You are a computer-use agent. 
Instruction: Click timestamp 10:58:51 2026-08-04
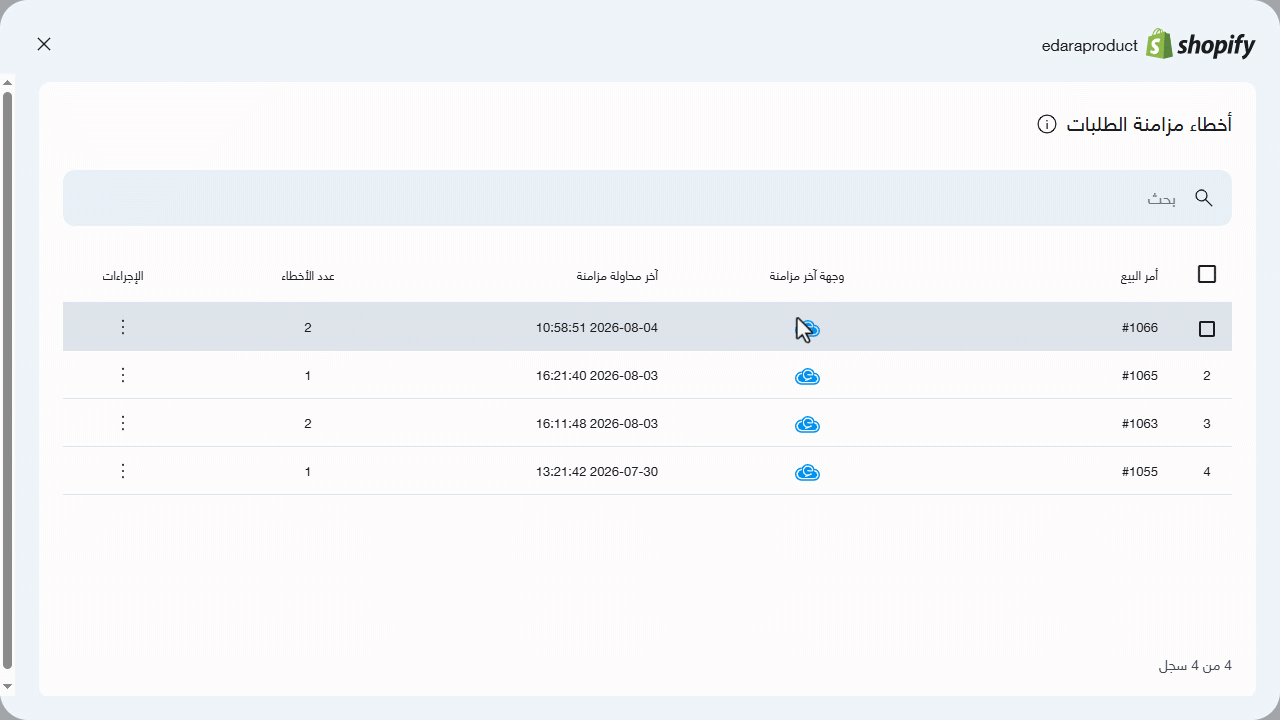(597, 328)
